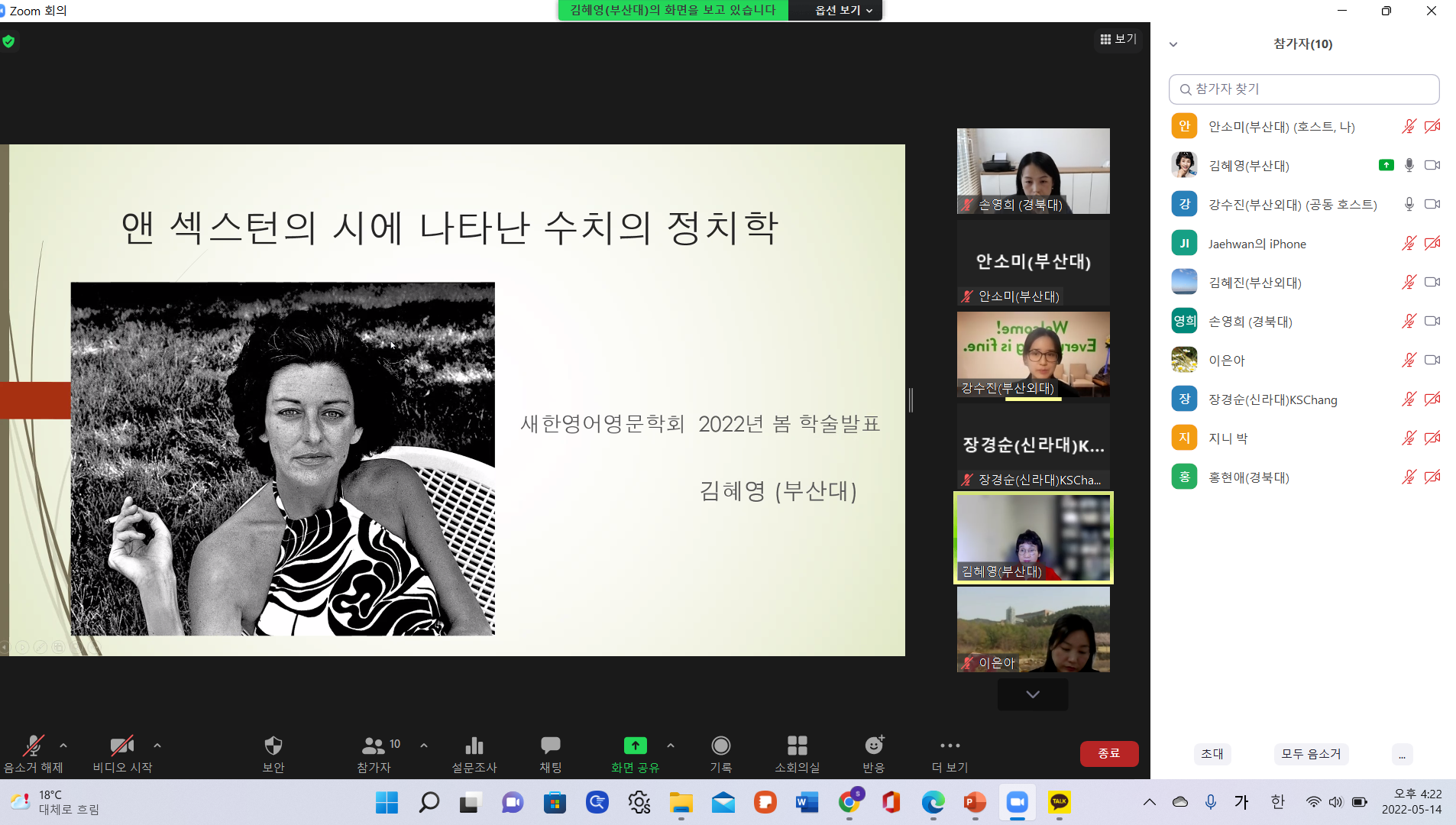Start recording with the 기록 button
The height and width of the screenshot is (825, 1456).
pos(720,753)
